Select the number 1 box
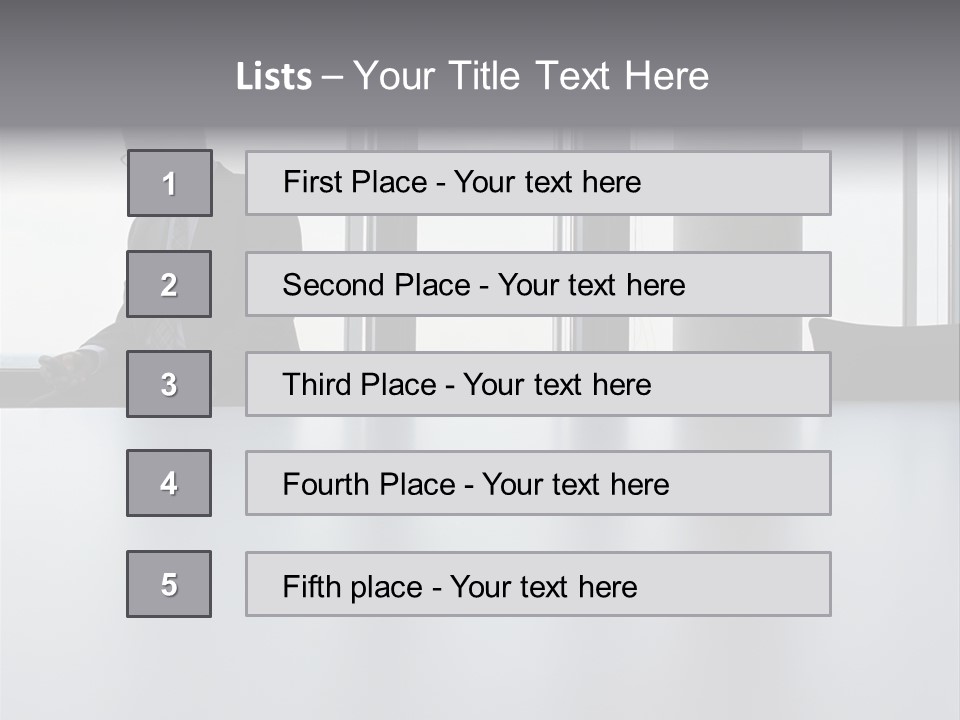The image size is (960, 720). 170,183
